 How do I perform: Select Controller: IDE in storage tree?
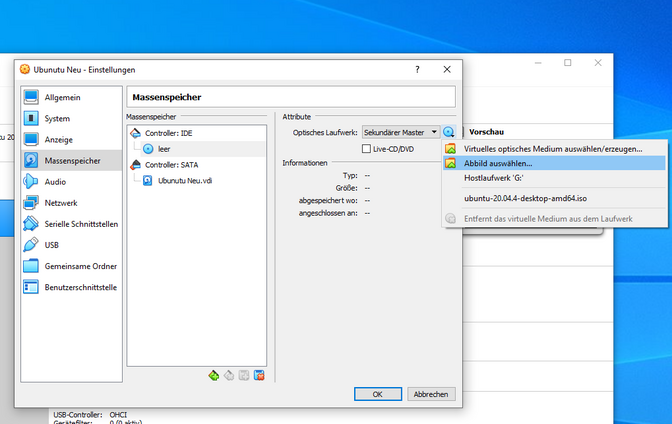pos(168,133)
